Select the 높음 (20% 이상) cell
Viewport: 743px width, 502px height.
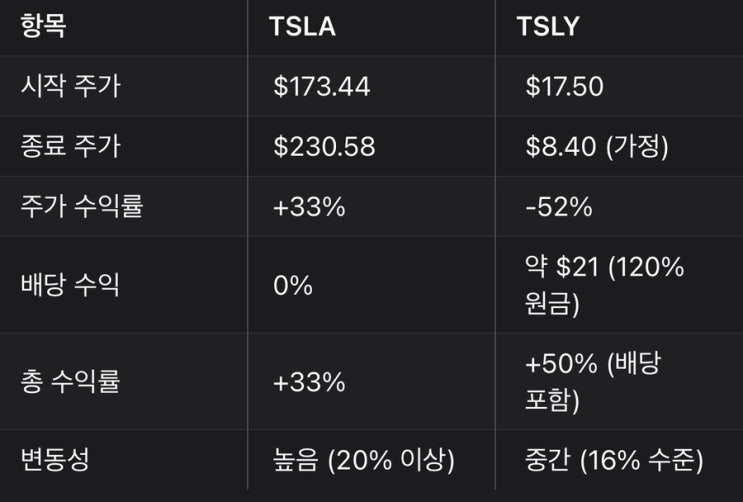pos(364,461)
